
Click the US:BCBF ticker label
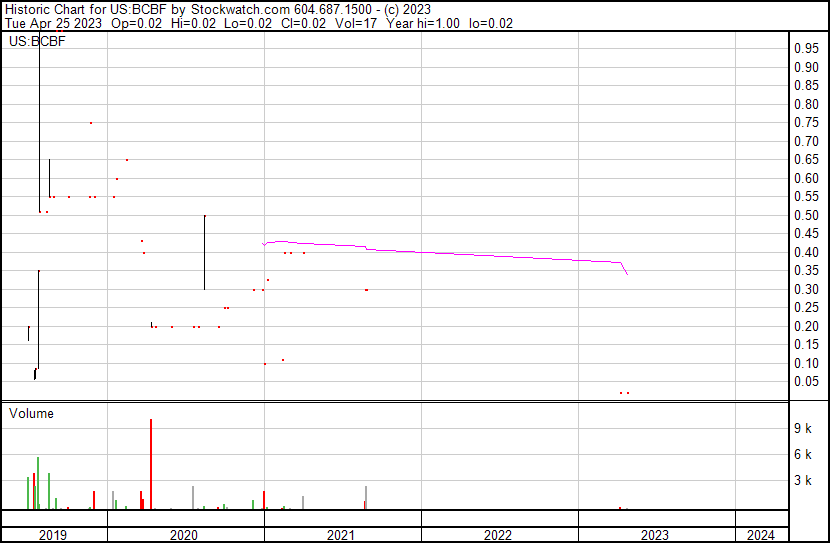click(x=37, y=41)
